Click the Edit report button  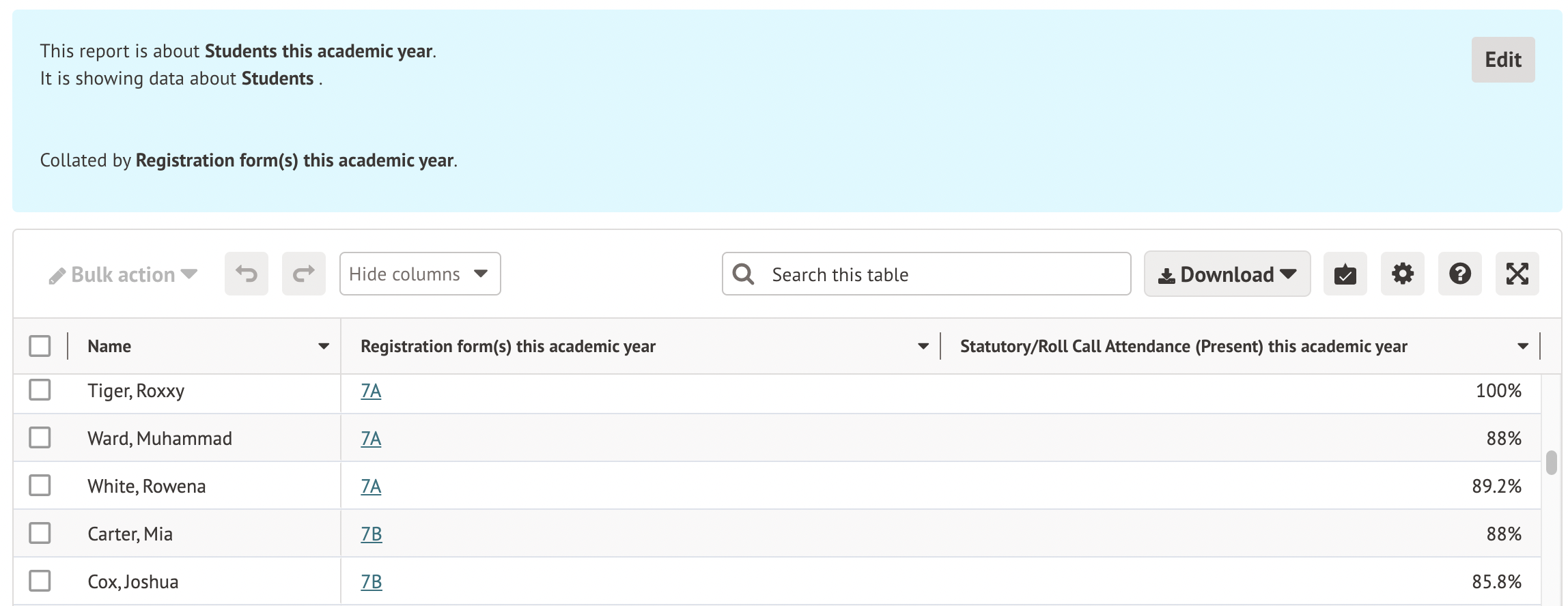click(x=1502, y=60)
